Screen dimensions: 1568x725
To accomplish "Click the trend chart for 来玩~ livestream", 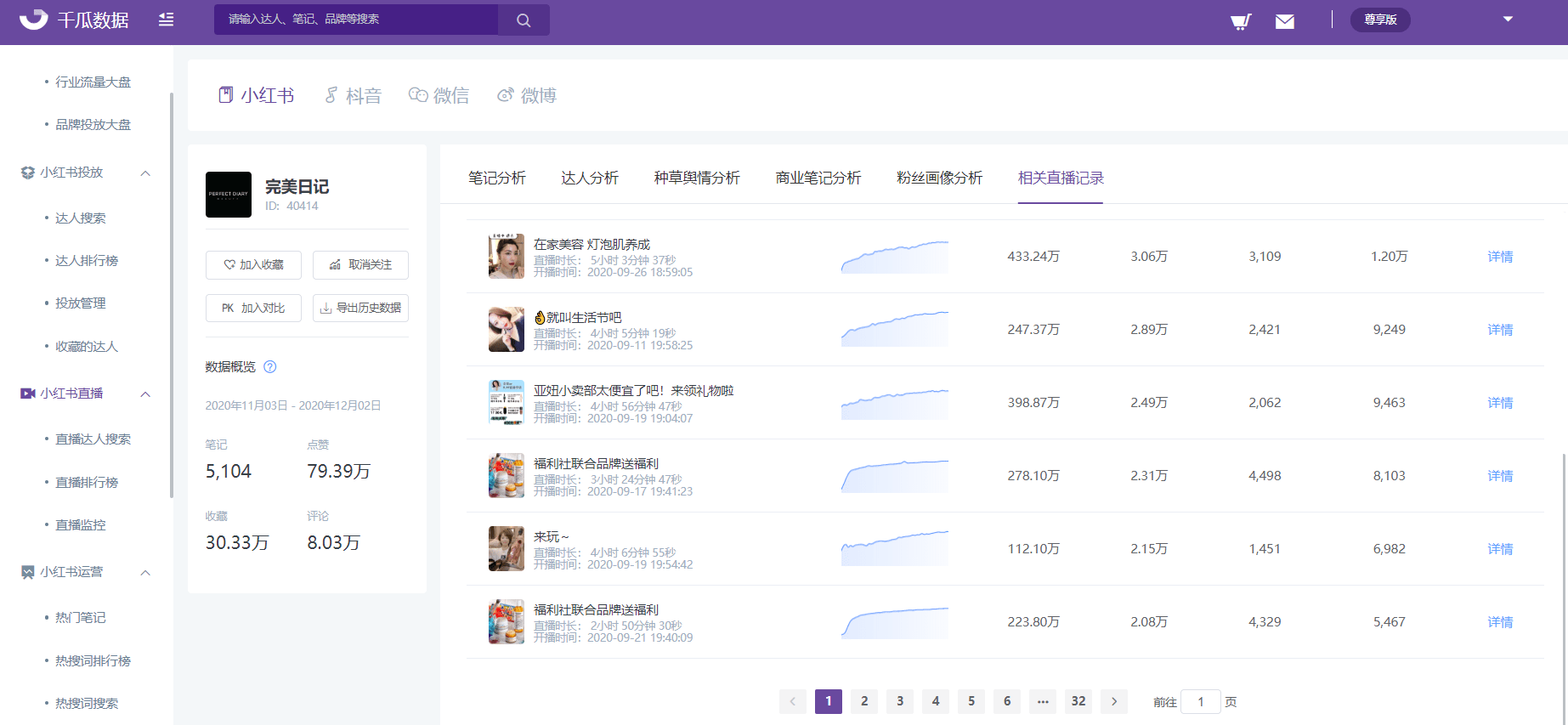I will pyautogui.click(x=894, y=549).
